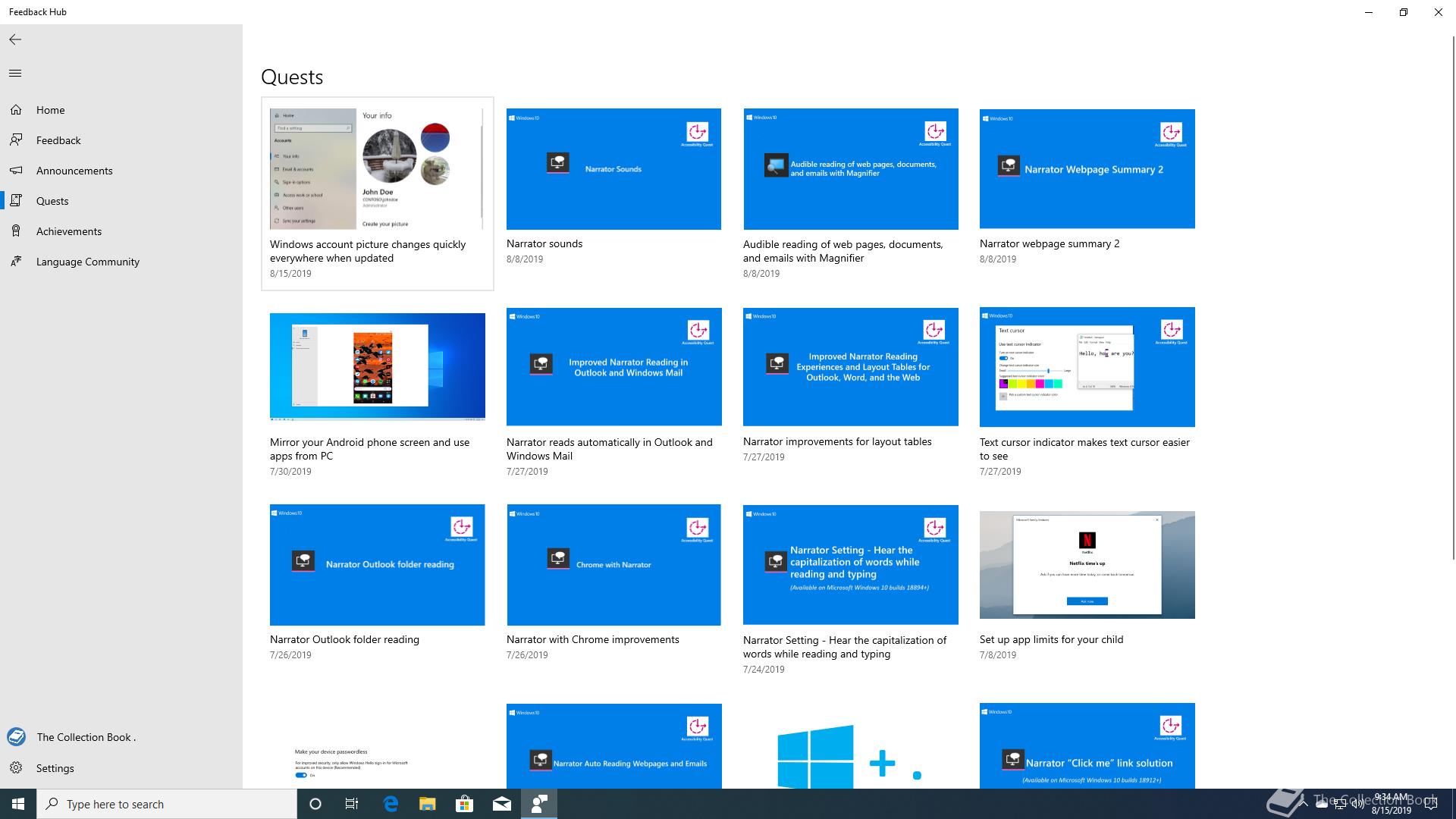Open Text cursor indicator quest thumbnail
This screenshot has width=1456, height=819.
point(1087,367)
